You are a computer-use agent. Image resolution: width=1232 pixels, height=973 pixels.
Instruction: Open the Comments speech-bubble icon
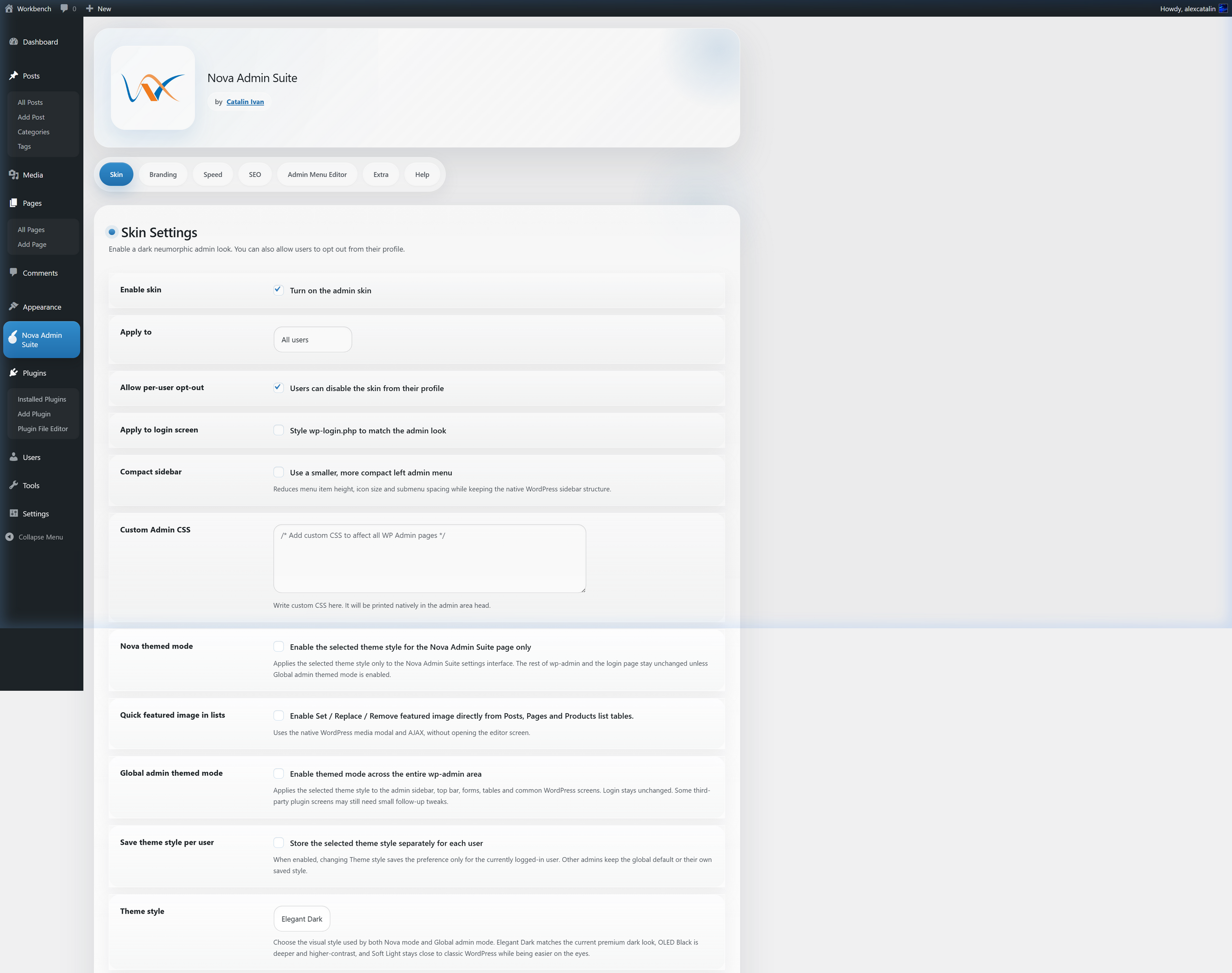(14, 273)
